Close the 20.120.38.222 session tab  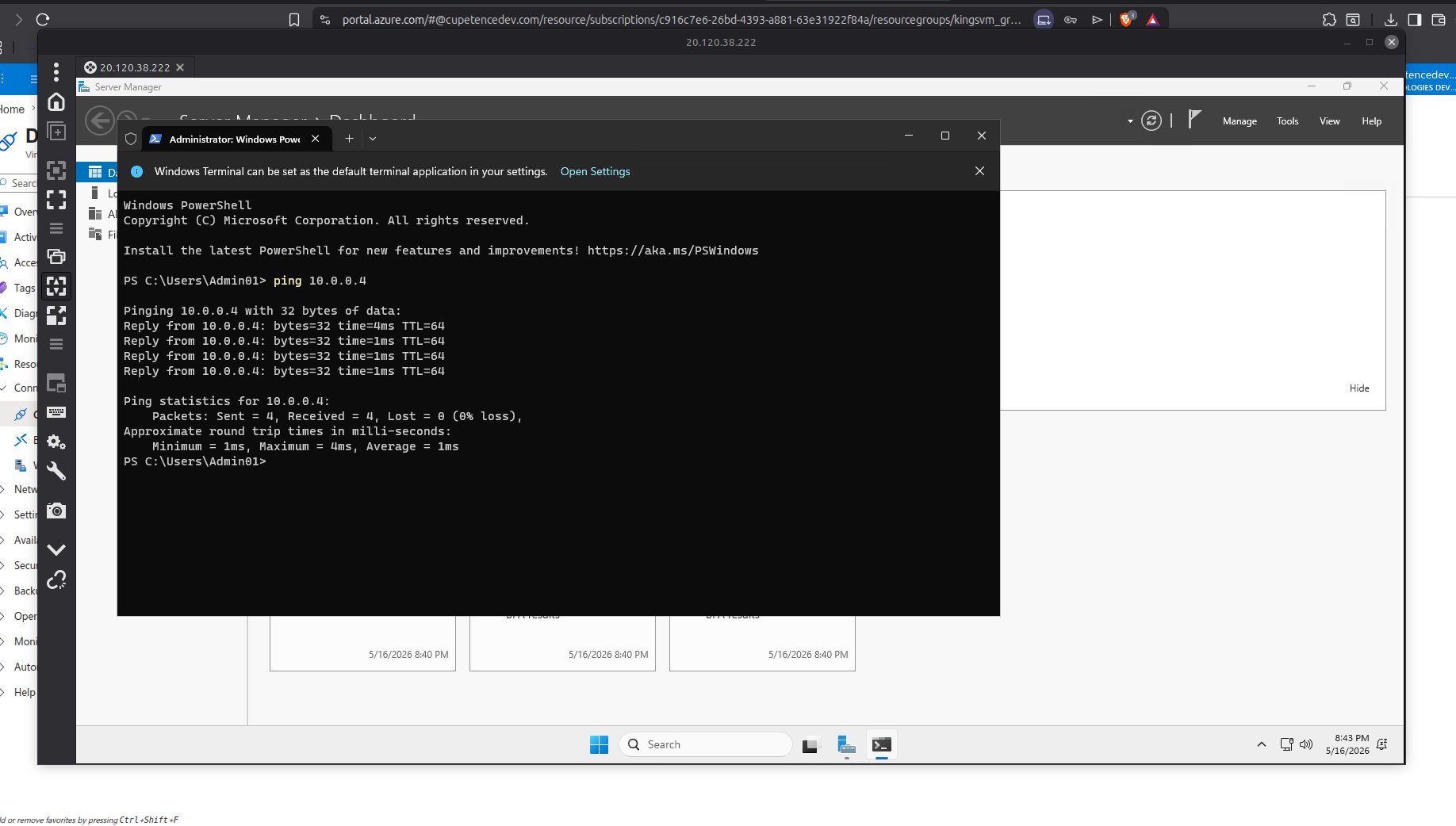pos(180,67)
